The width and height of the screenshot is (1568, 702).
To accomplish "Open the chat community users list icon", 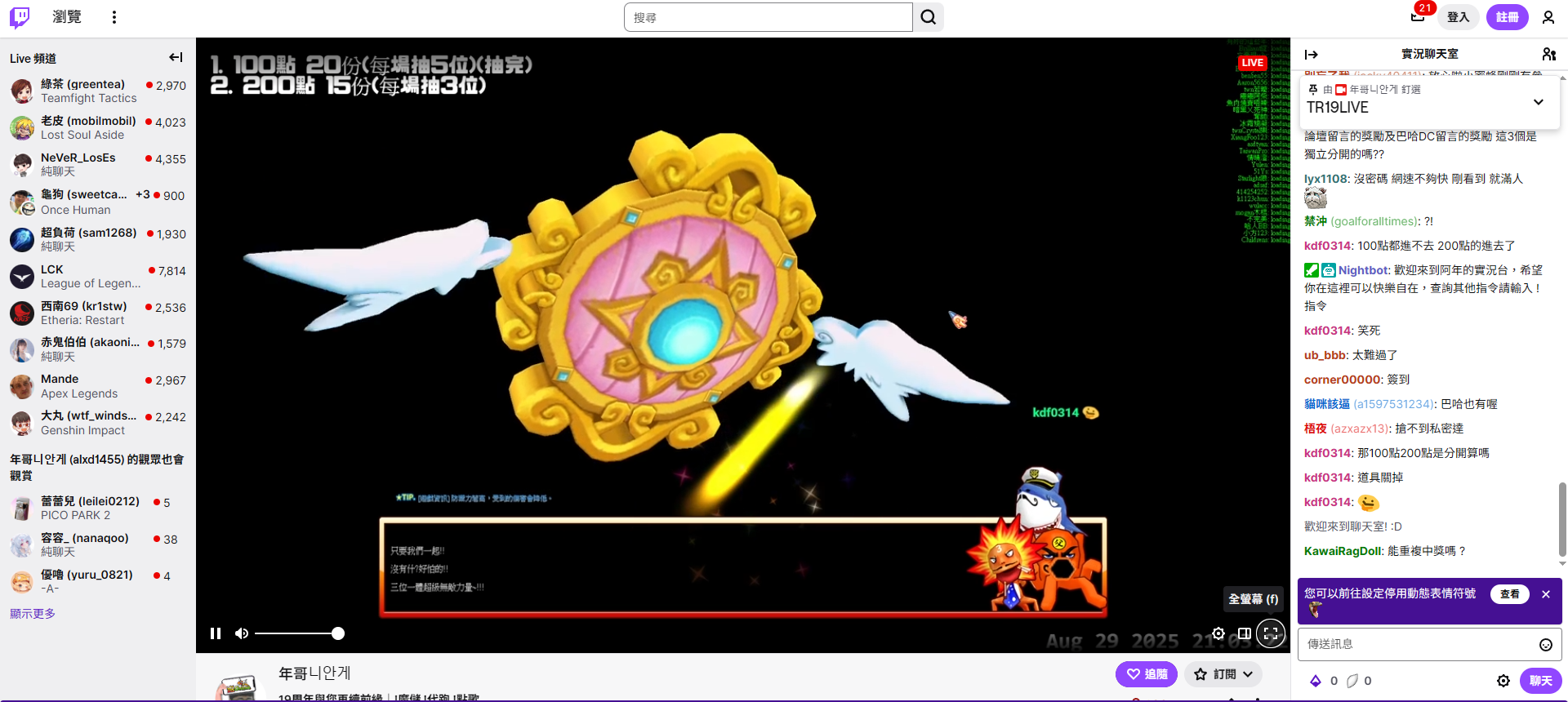I will [x=1548, y=55].
